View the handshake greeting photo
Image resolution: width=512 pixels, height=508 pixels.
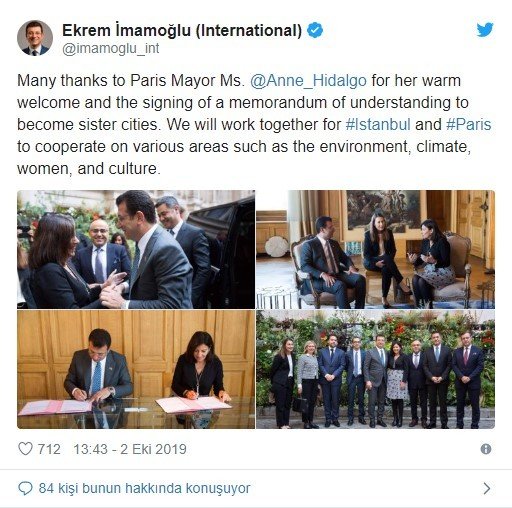pos(136,249)
